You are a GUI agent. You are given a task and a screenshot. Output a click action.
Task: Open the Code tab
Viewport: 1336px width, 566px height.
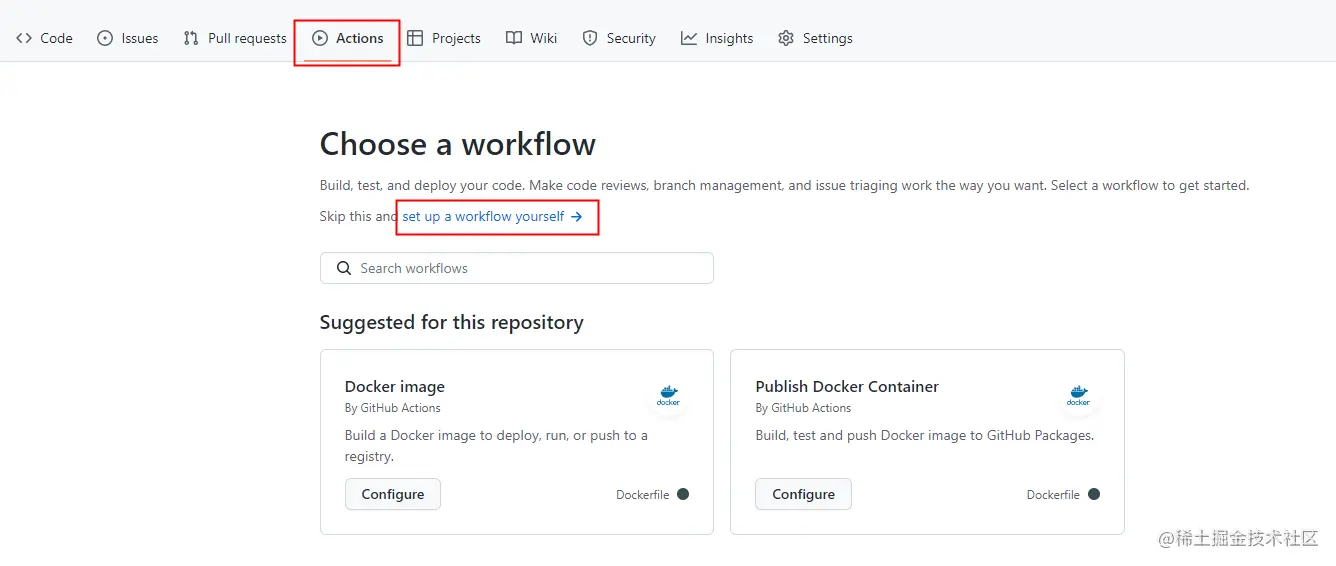click(45, 38)
